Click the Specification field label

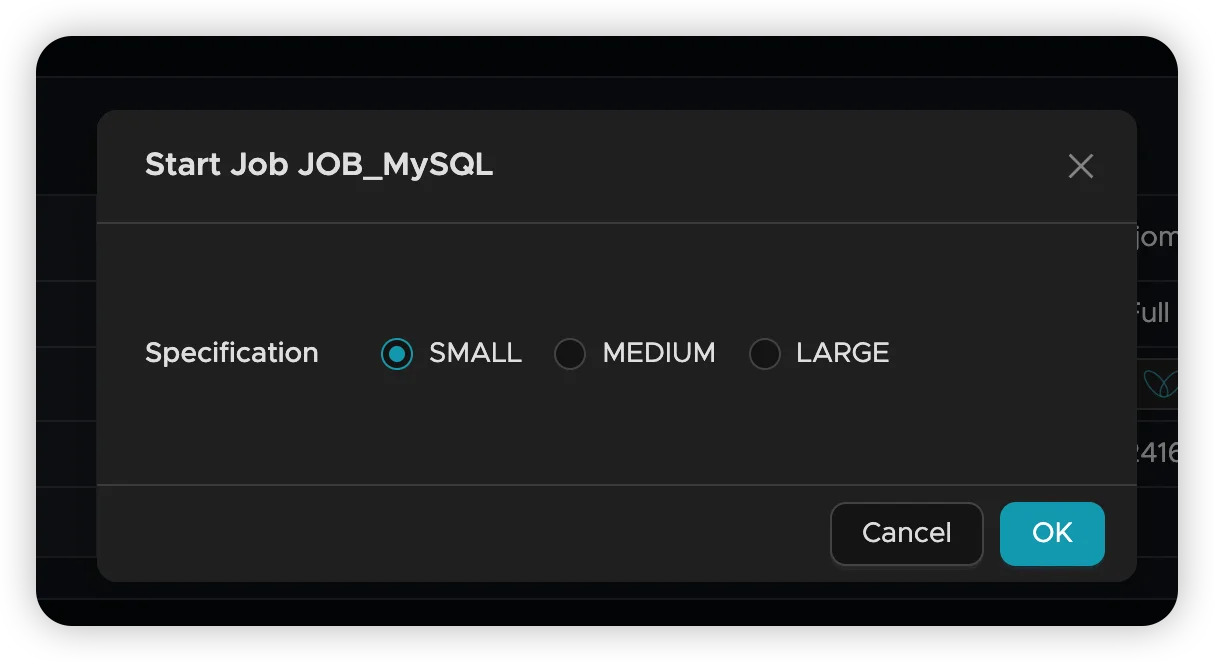pyautogui.click(x=232, y=353)
